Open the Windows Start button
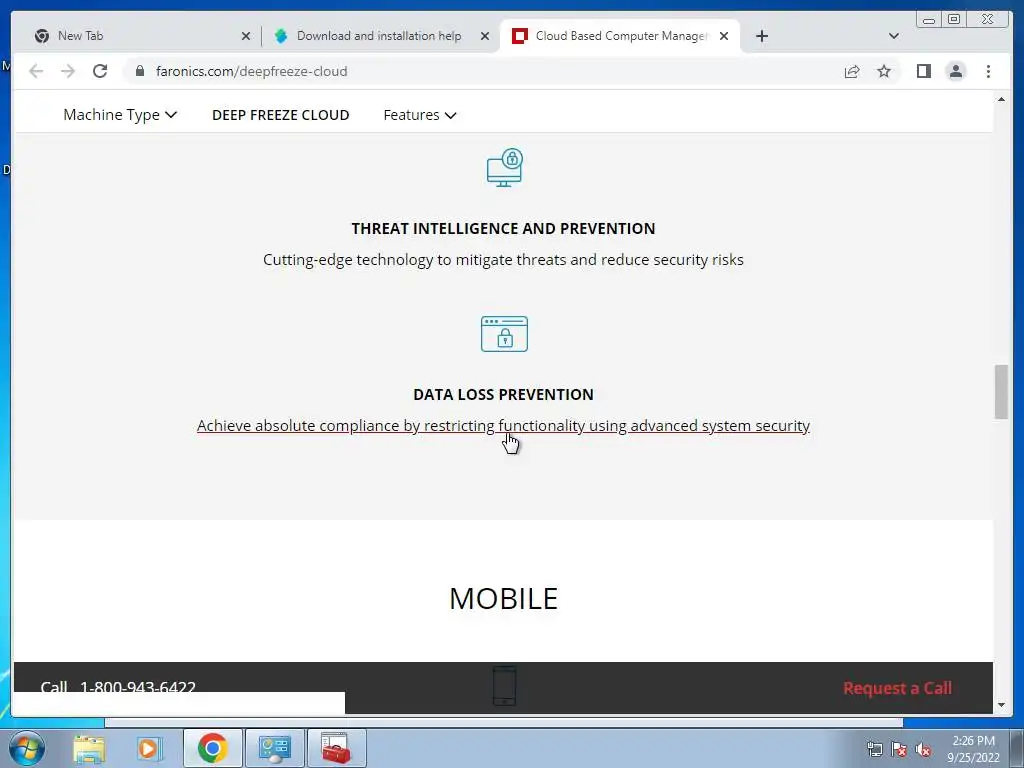This screenshot has width=1024, height=768. (x=27, y=748)
